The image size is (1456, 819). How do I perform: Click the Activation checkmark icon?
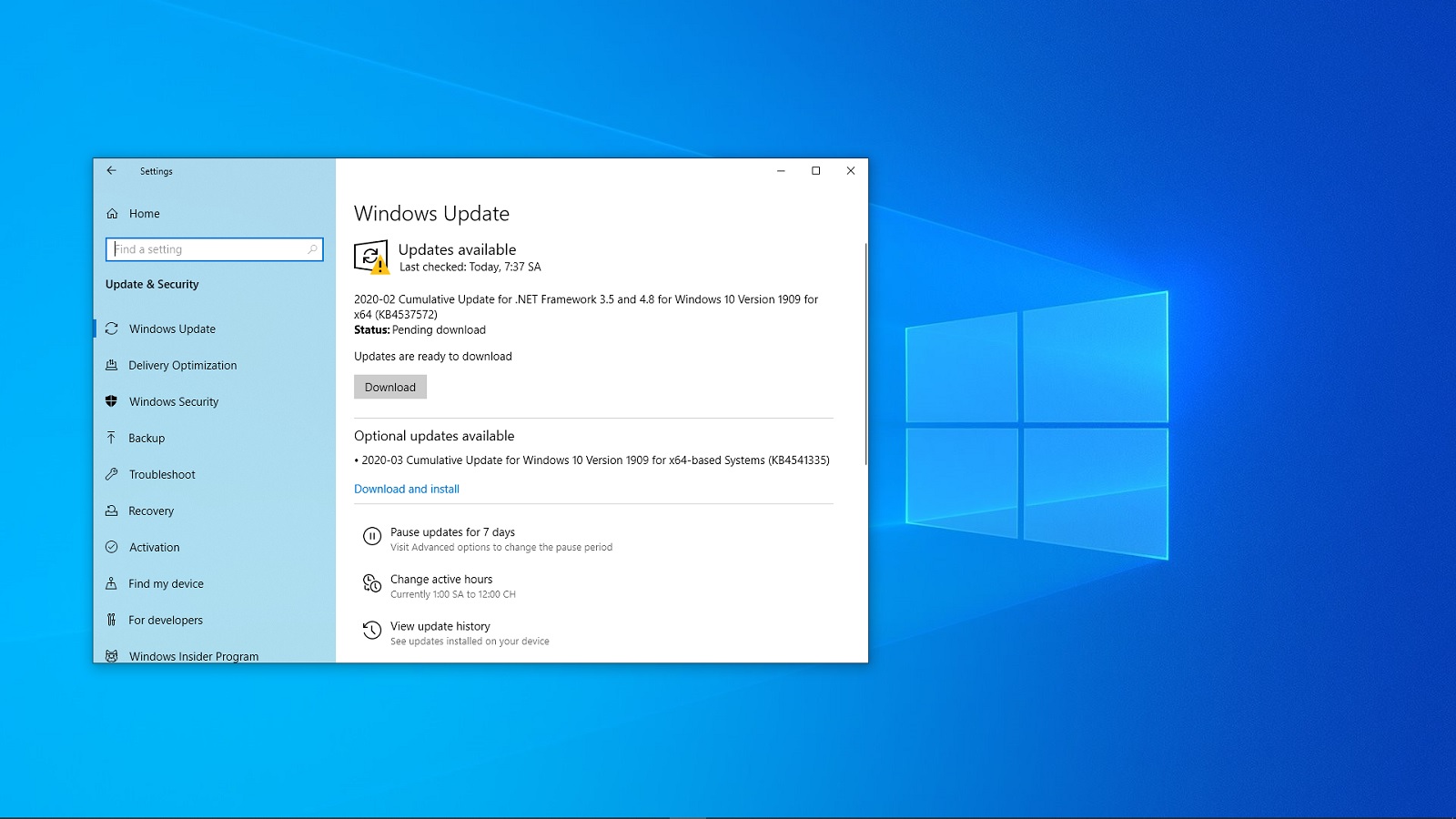111,547
